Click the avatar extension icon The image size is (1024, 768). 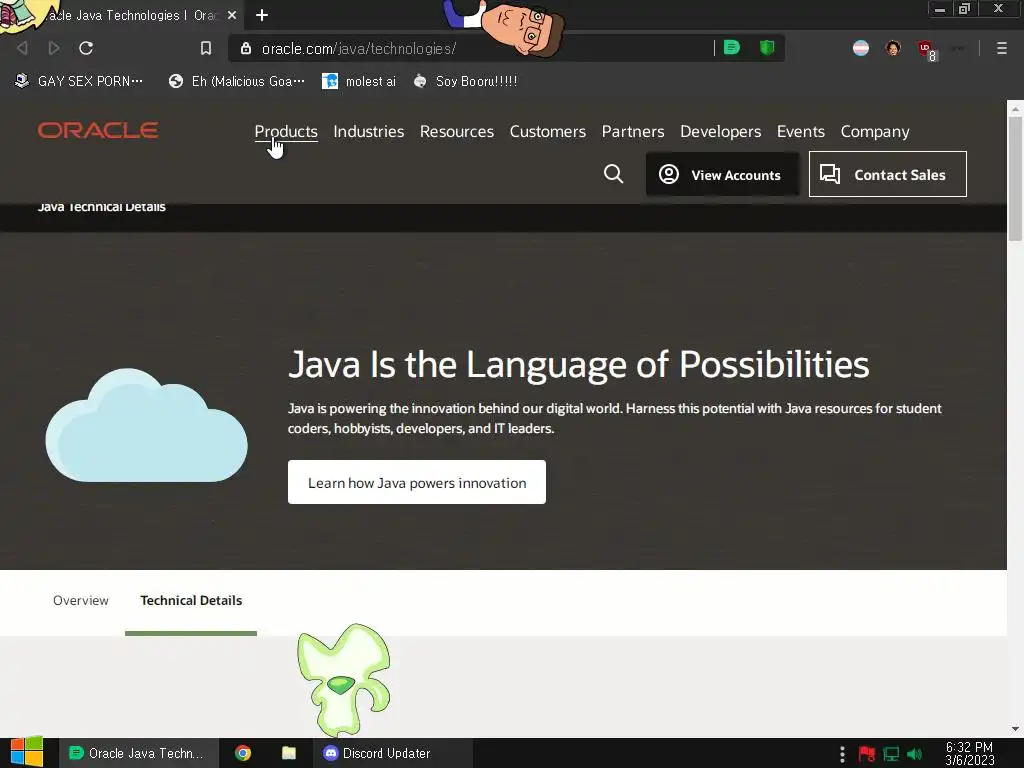coord(893,48)
